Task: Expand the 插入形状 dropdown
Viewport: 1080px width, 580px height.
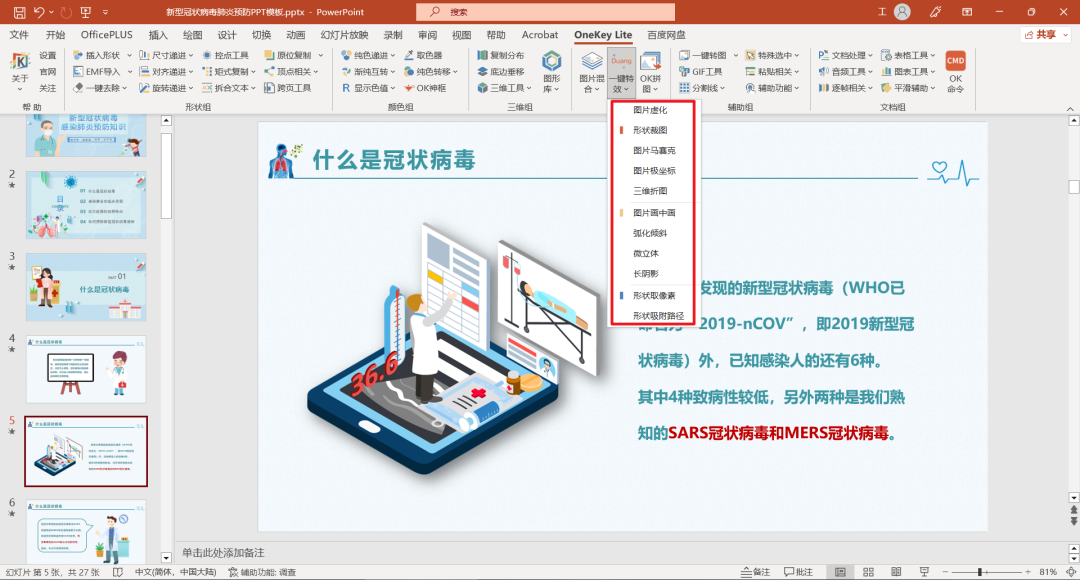Action: point(129,55)
